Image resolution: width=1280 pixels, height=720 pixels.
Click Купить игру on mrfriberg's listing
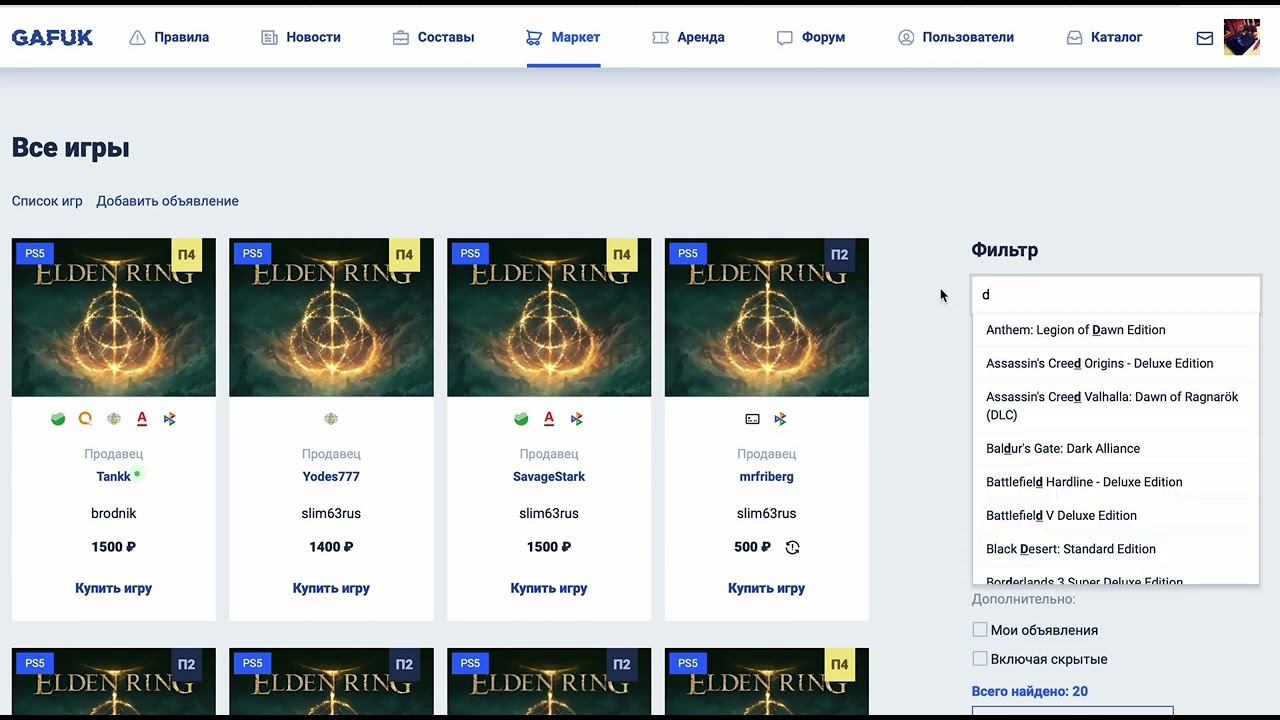[x=767, y=588]
